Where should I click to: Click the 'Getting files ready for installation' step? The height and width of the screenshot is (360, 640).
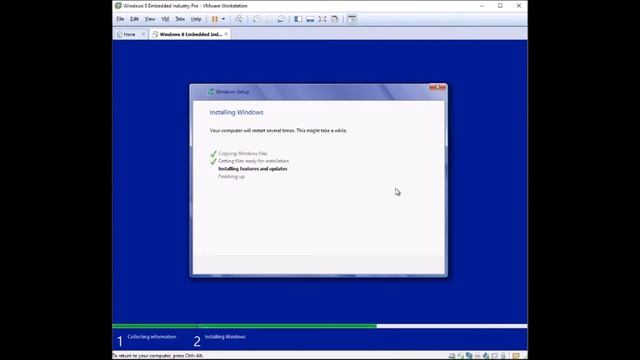(253, 161)
